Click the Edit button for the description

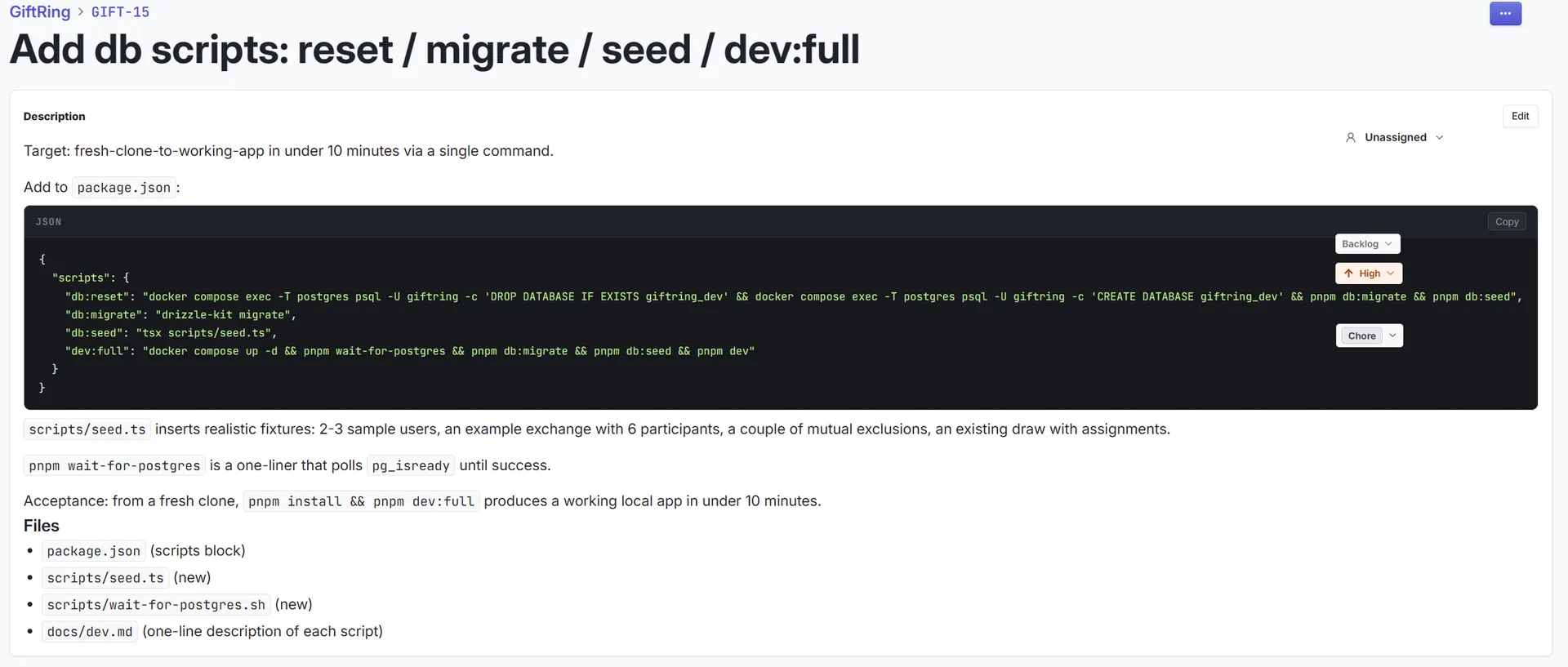click(x=1520, y=116)
